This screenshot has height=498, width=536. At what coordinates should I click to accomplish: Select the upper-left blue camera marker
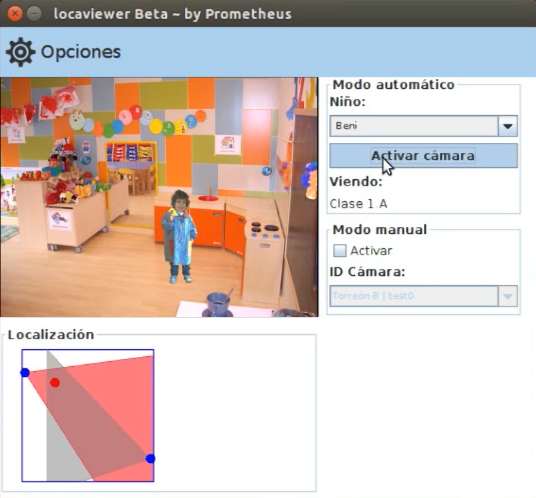[25, 373]
